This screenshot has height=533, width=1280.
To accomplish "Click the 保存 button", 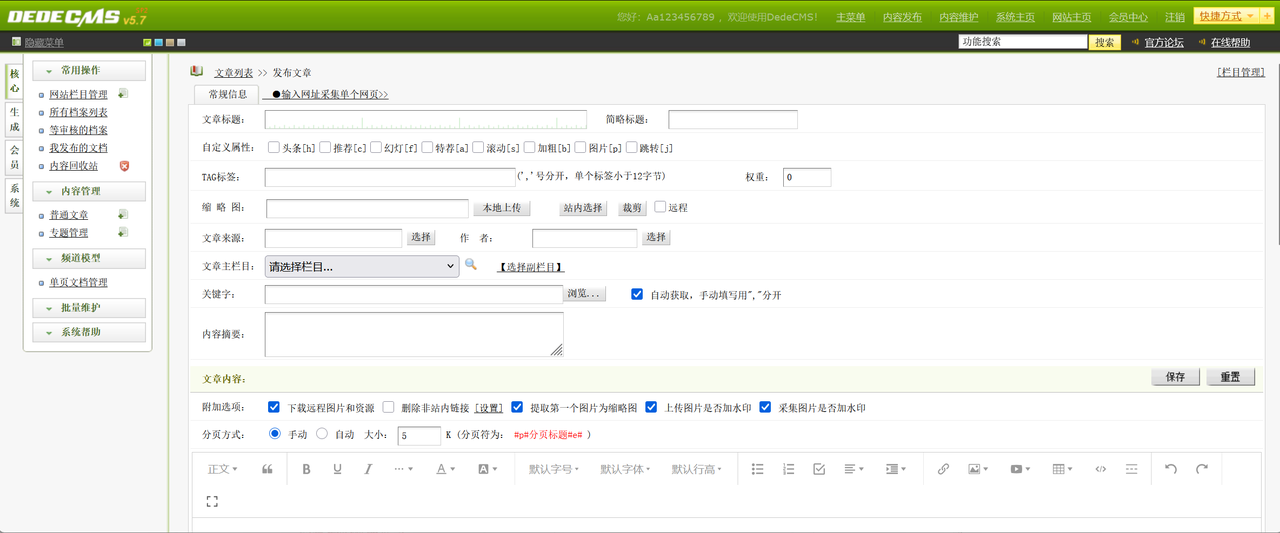I will click(x=1175, y=377).
